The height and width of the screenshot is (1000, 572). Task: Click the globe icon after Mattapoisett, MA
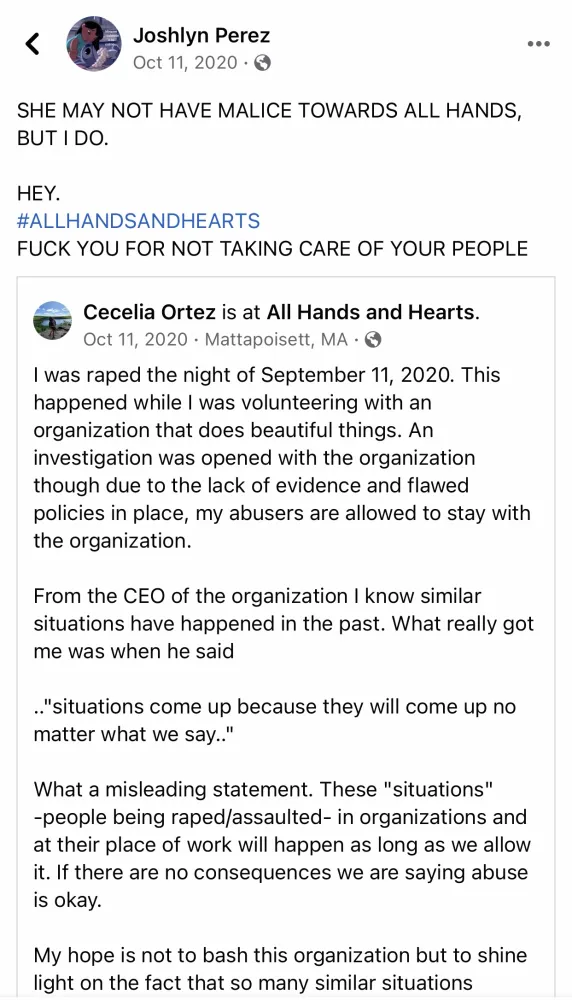click(x=373, y=339)
